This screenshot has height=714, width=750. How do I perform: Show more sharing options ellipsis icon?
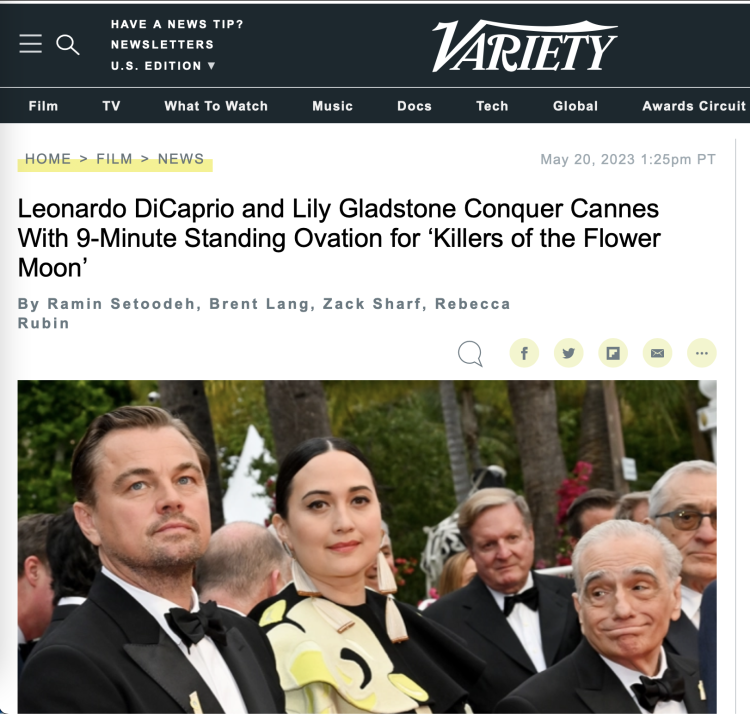702,353
